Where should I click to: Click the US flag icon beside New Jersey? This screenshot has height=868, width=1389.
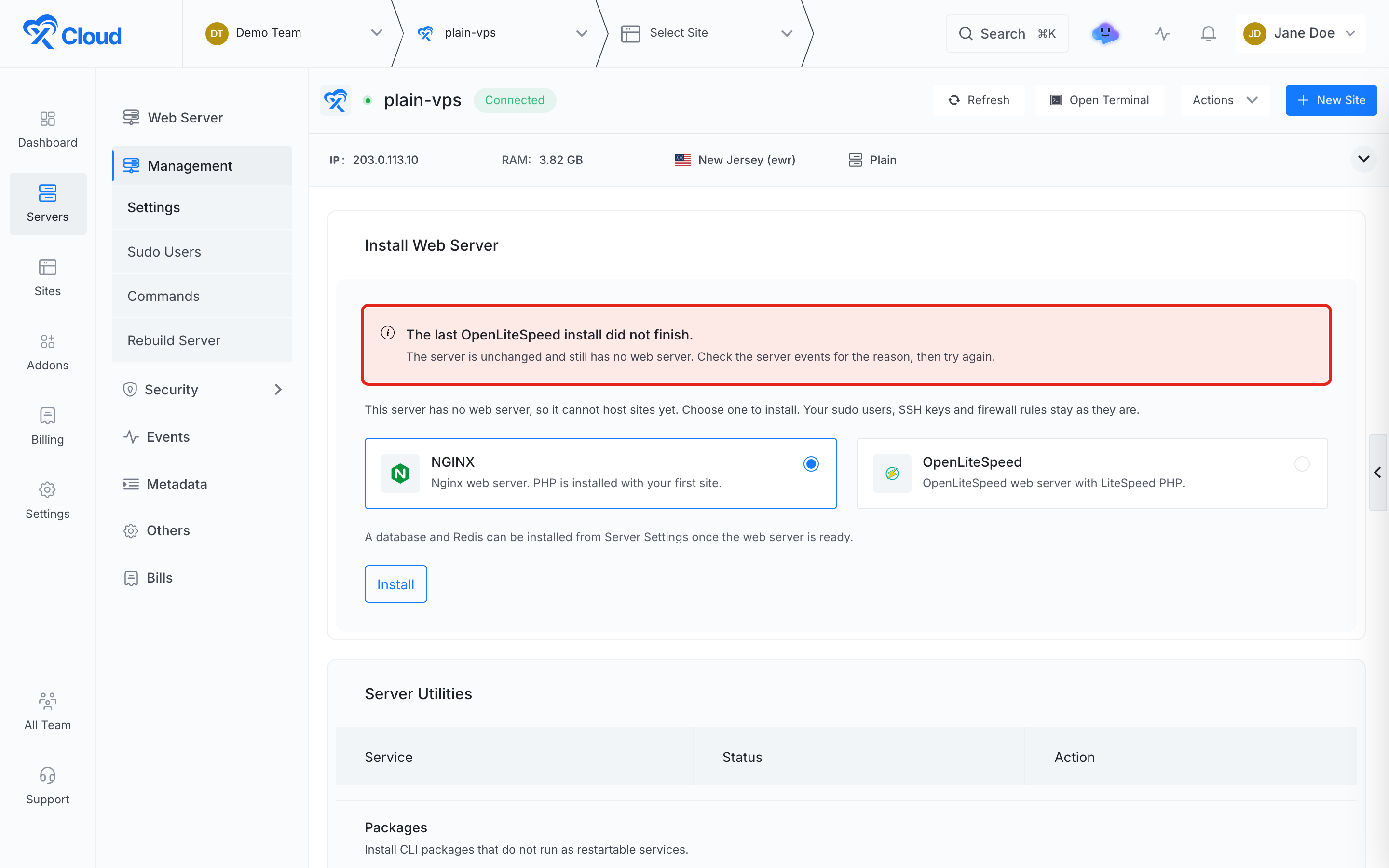682,160
